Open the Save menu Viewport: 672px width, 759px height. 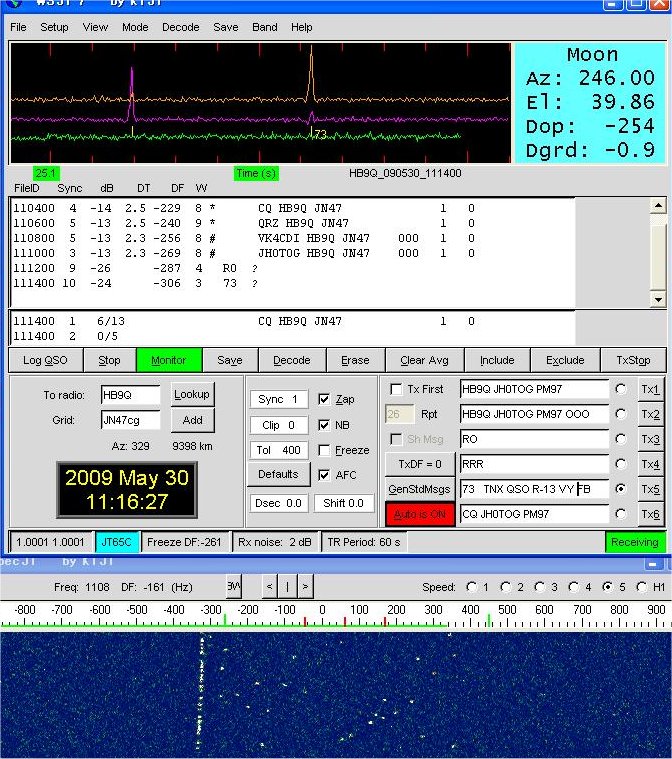226,27
